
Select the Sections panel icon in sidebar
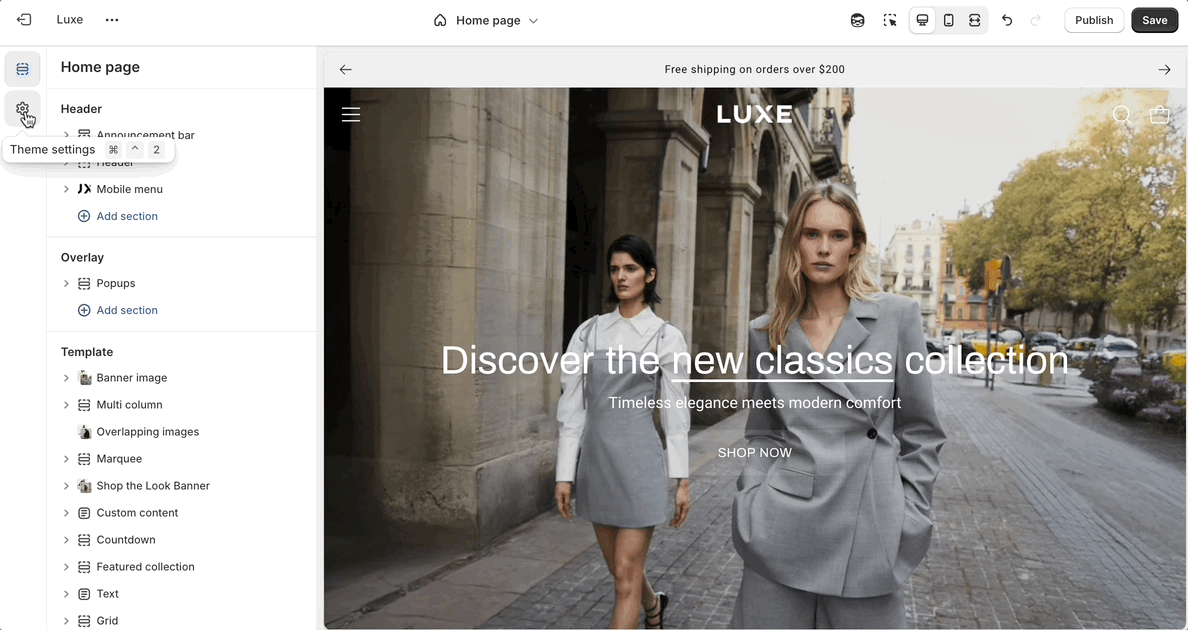tap(22, 69)
